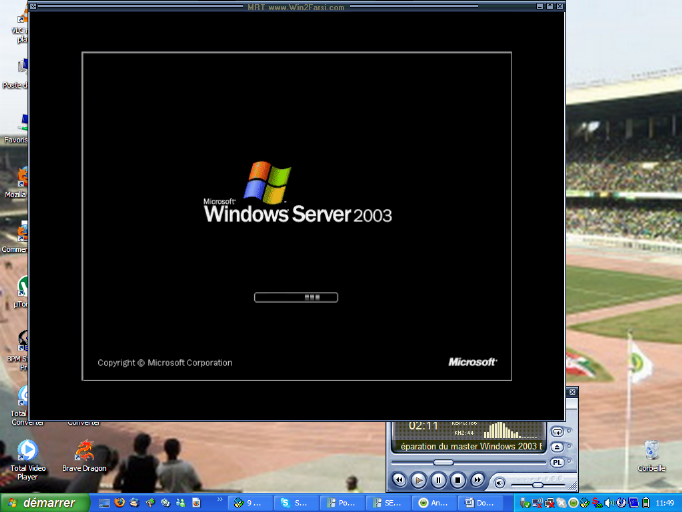The height and width of the screenshot is (512, 682).
Task: Open the speaker volume tray icon
Action: [x=609, y=503]
